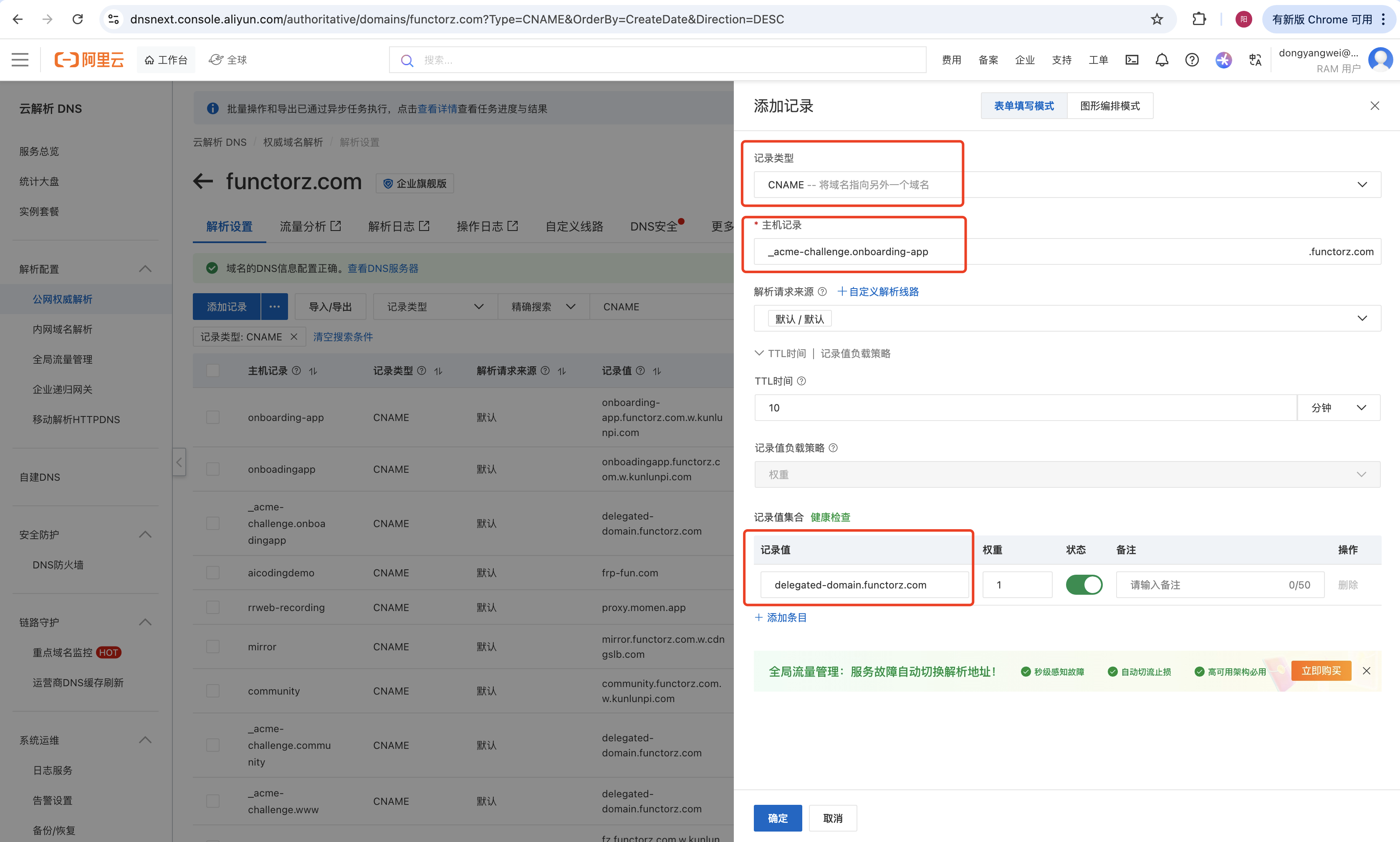Viewport: 1400px width, 842px height.
Task: Open the 分钟 TTL unit dropdown
Action: (1338, 408)
